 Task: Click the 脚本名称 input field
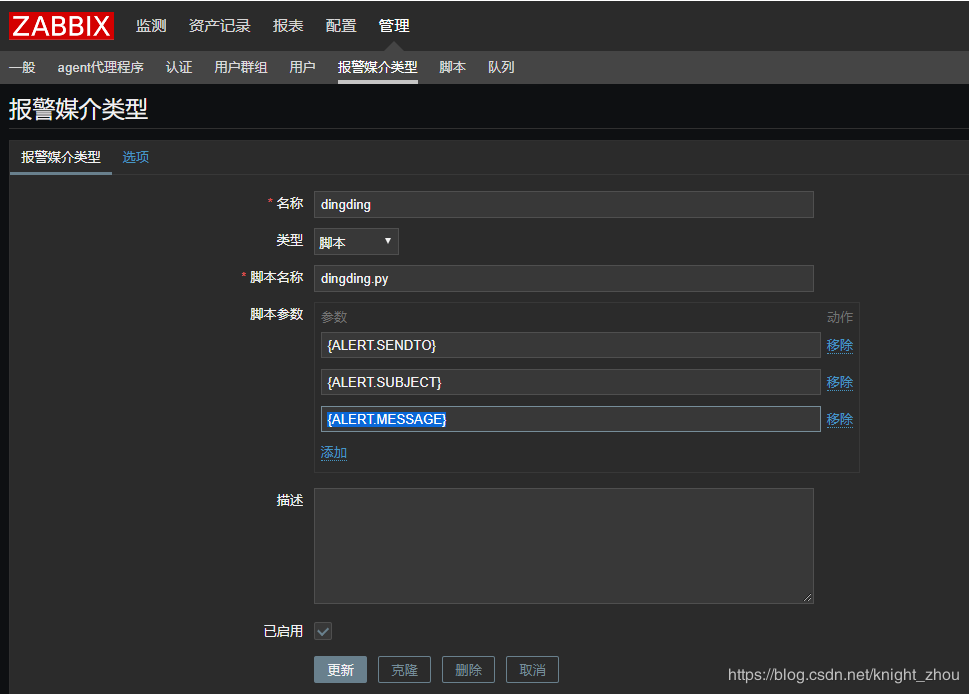tap(563, 278)
